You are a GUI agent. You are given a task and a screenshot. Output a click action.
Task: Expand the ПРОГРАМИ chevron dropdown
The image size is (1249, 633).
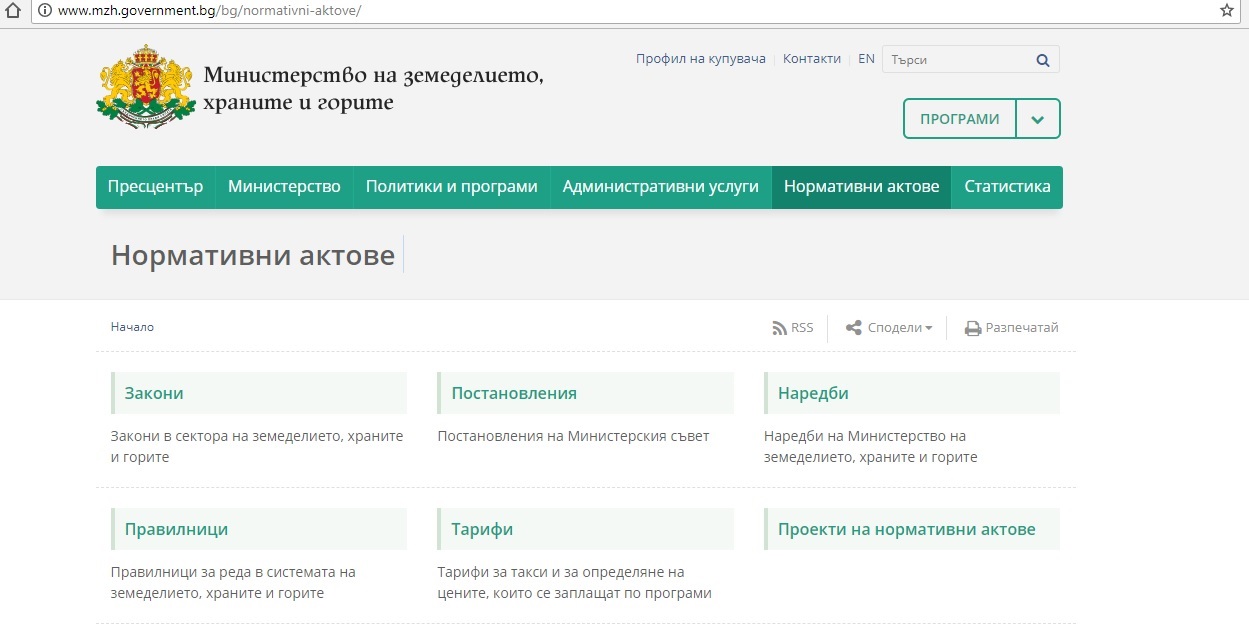(1038, 119)
